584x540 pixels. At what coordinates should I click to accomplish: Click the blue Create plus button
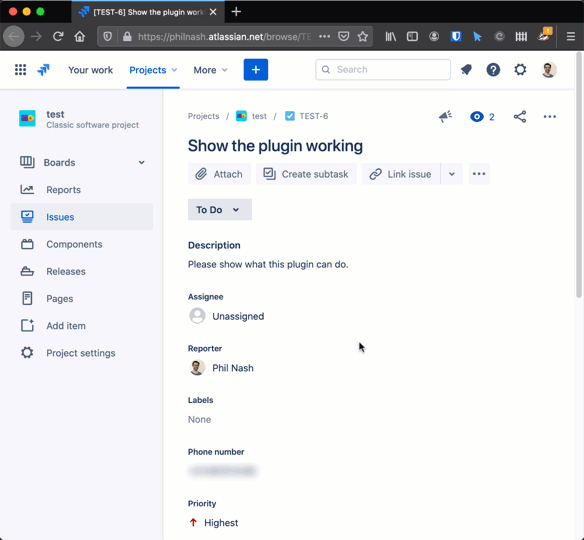pyautogui.click(x=256, y=70)
